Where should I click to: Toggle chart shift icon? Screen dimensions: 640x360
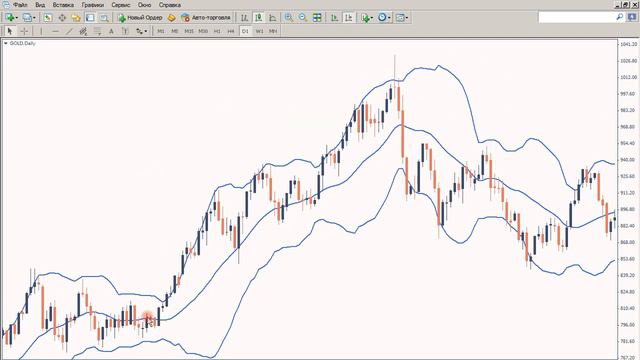(349, 18)
